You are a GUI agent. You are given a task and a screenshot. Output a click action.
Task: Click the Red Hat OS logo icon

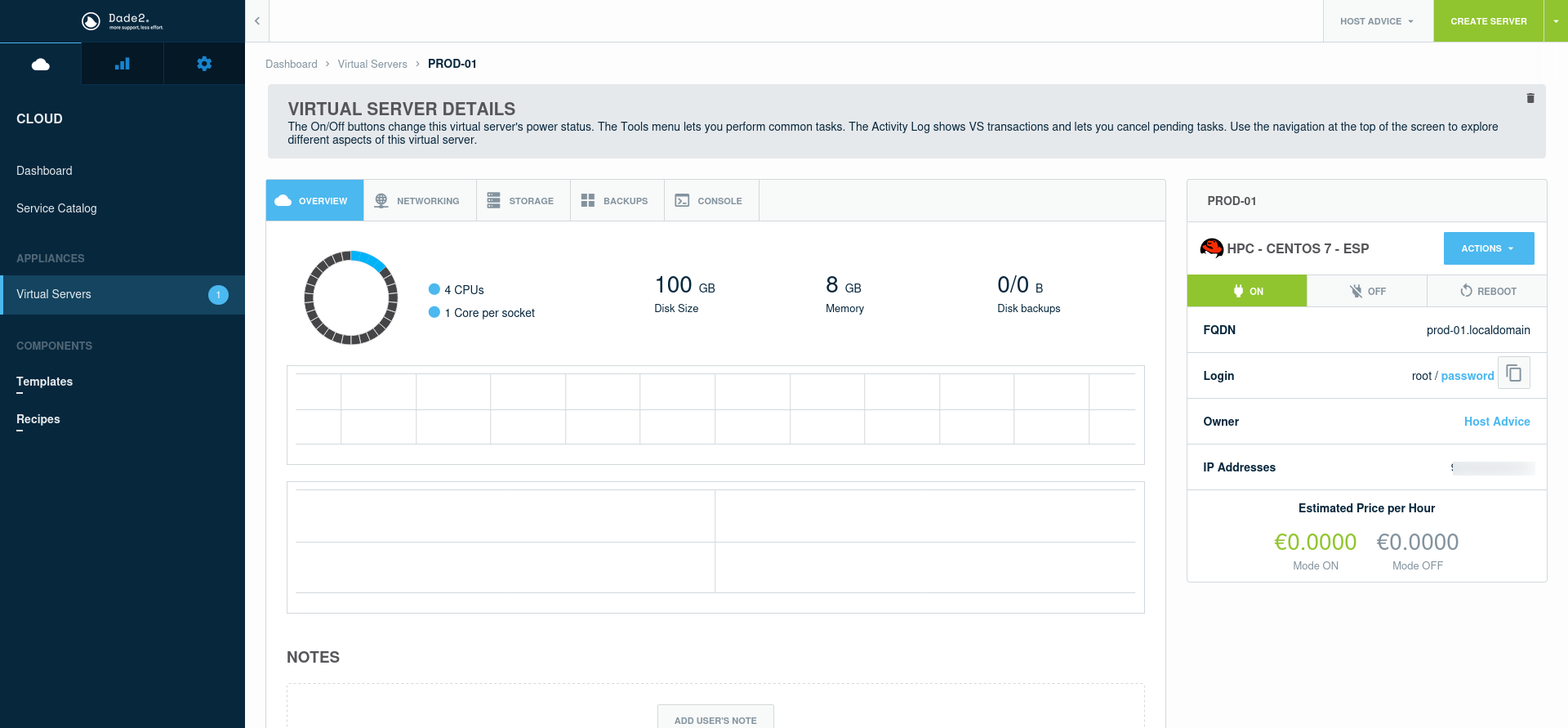[1212, 248]
